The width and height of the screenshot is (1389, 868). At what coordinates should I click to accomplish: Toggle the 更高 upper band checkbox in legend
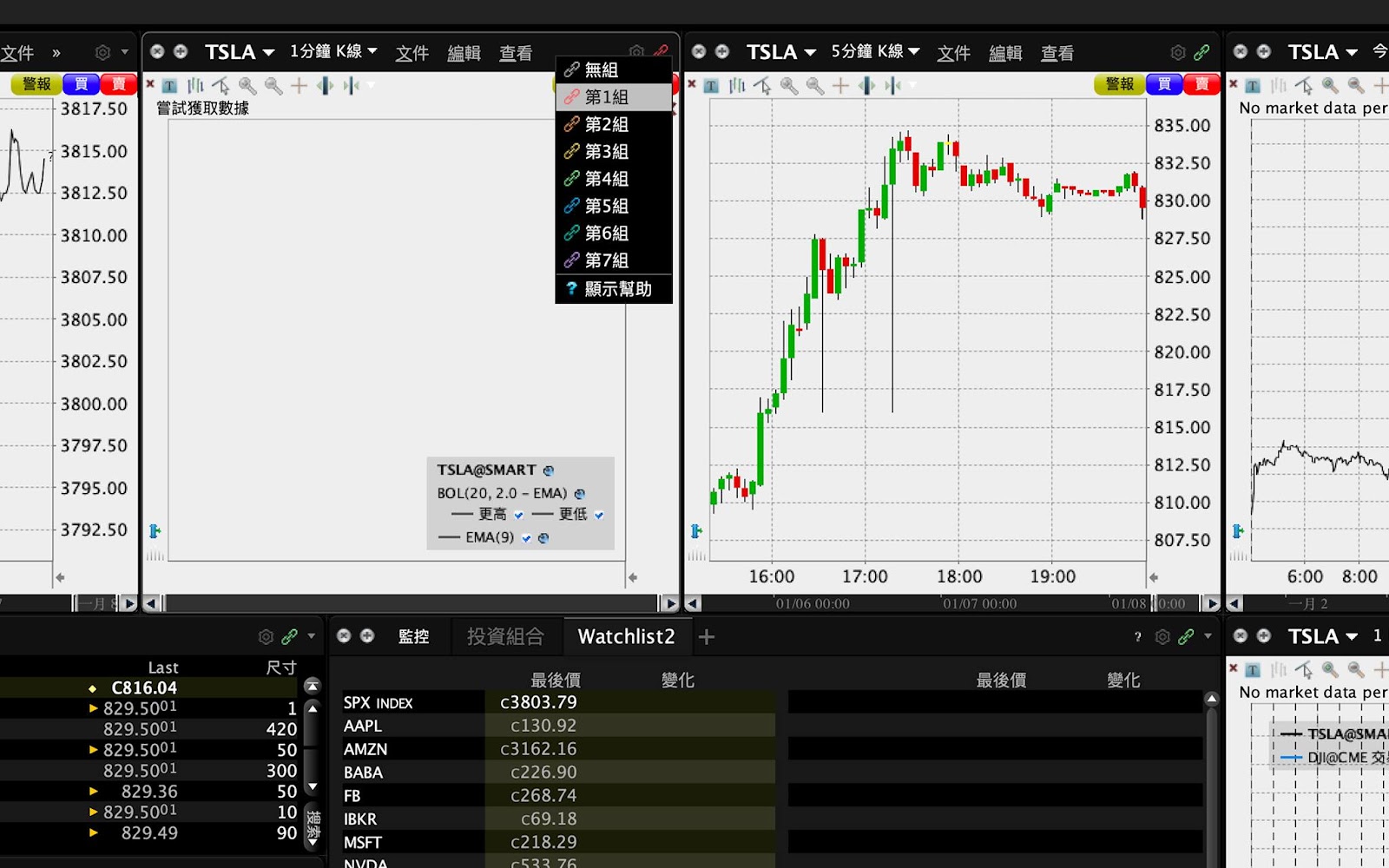[x=518, y=515]
